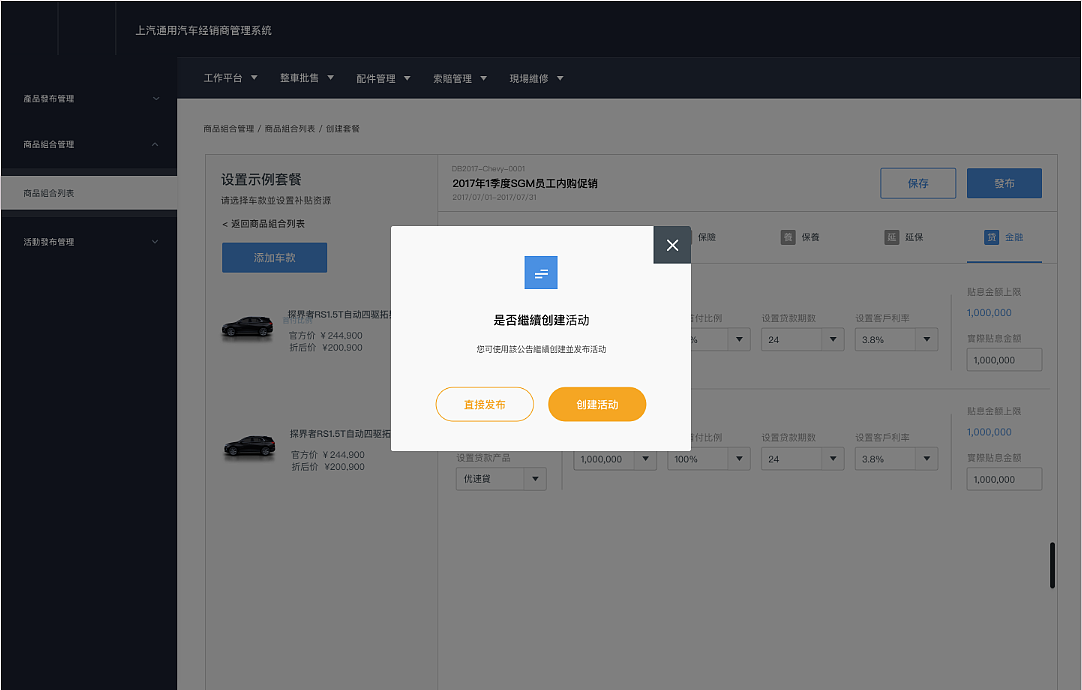Screen dimensions: 1082x690
Task: Click the 直接发布 button
Action: click(x=484, y=404)
